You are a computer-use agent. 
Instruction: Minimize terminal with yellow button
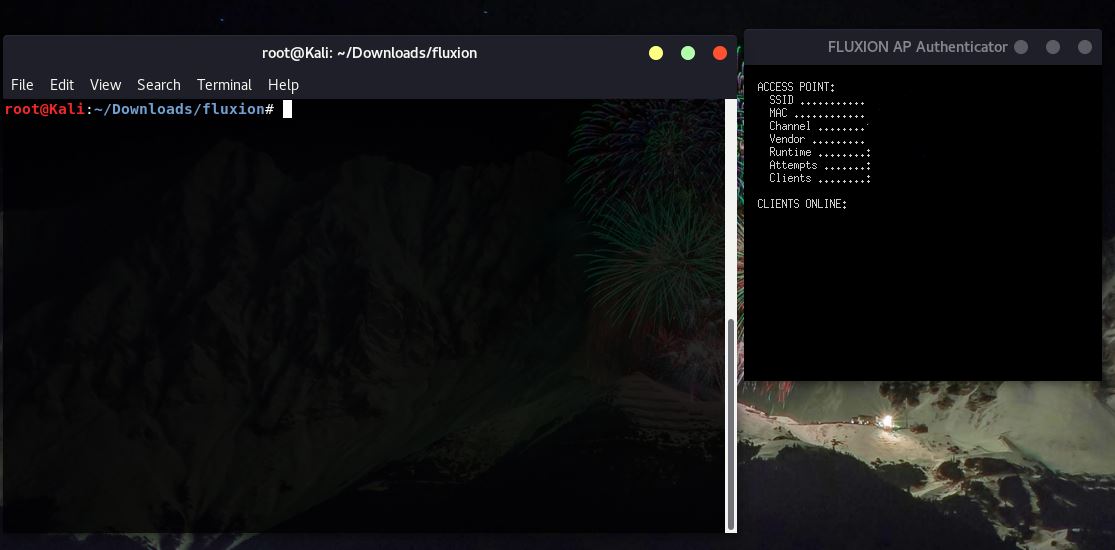pyautogui.click(x=656, y=53)
